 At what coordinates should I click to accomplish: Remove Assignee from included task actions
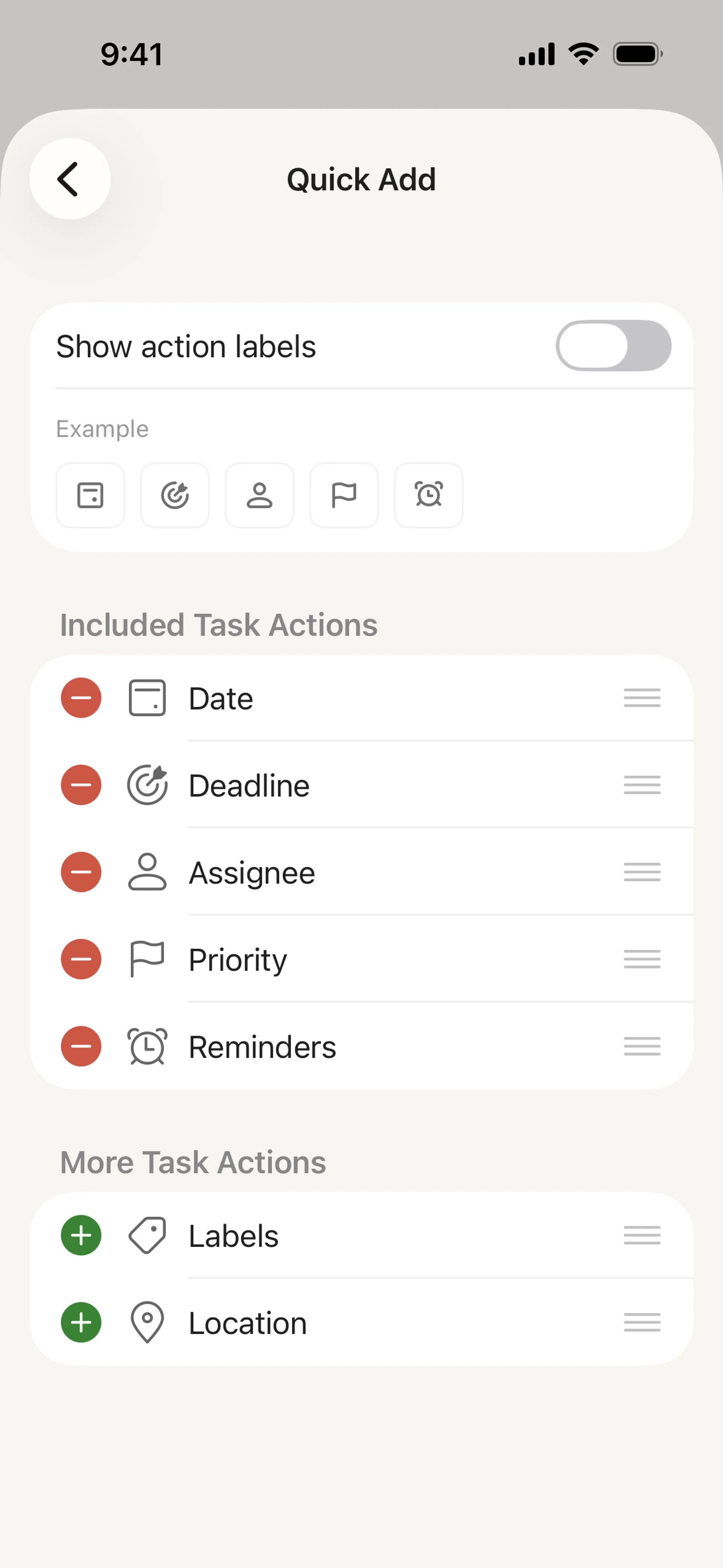[81, 872]
